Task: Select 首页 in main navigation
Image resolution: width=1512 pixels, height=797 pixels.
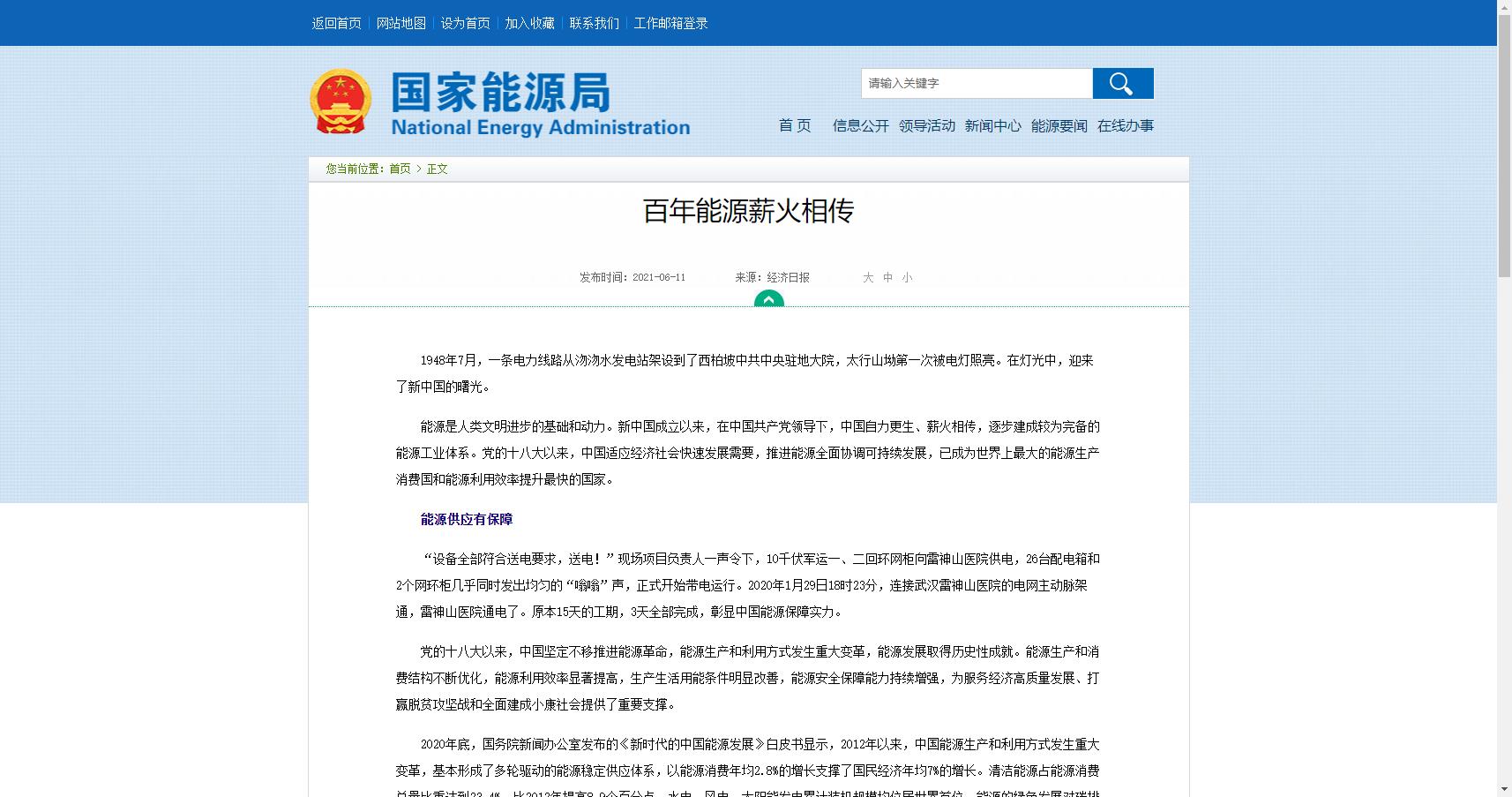Action: tap(794, 126)
